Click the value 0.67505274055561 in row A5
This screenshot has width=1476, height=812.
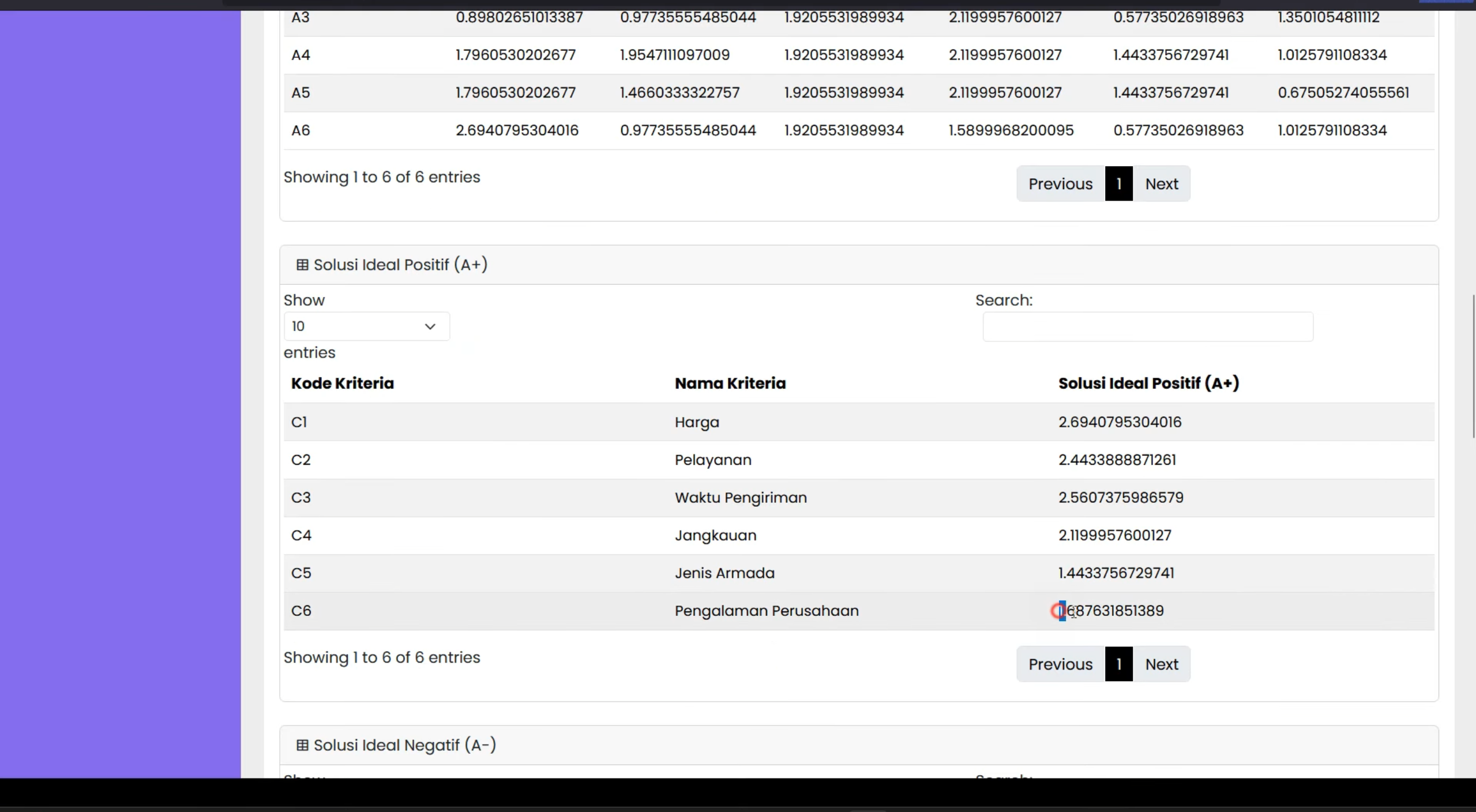[x=1343, y=93]
